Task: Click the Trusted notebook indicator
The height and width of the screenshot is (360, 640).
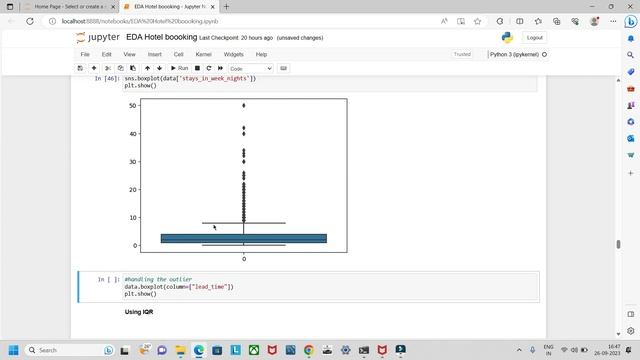Action: click(462, 54)
